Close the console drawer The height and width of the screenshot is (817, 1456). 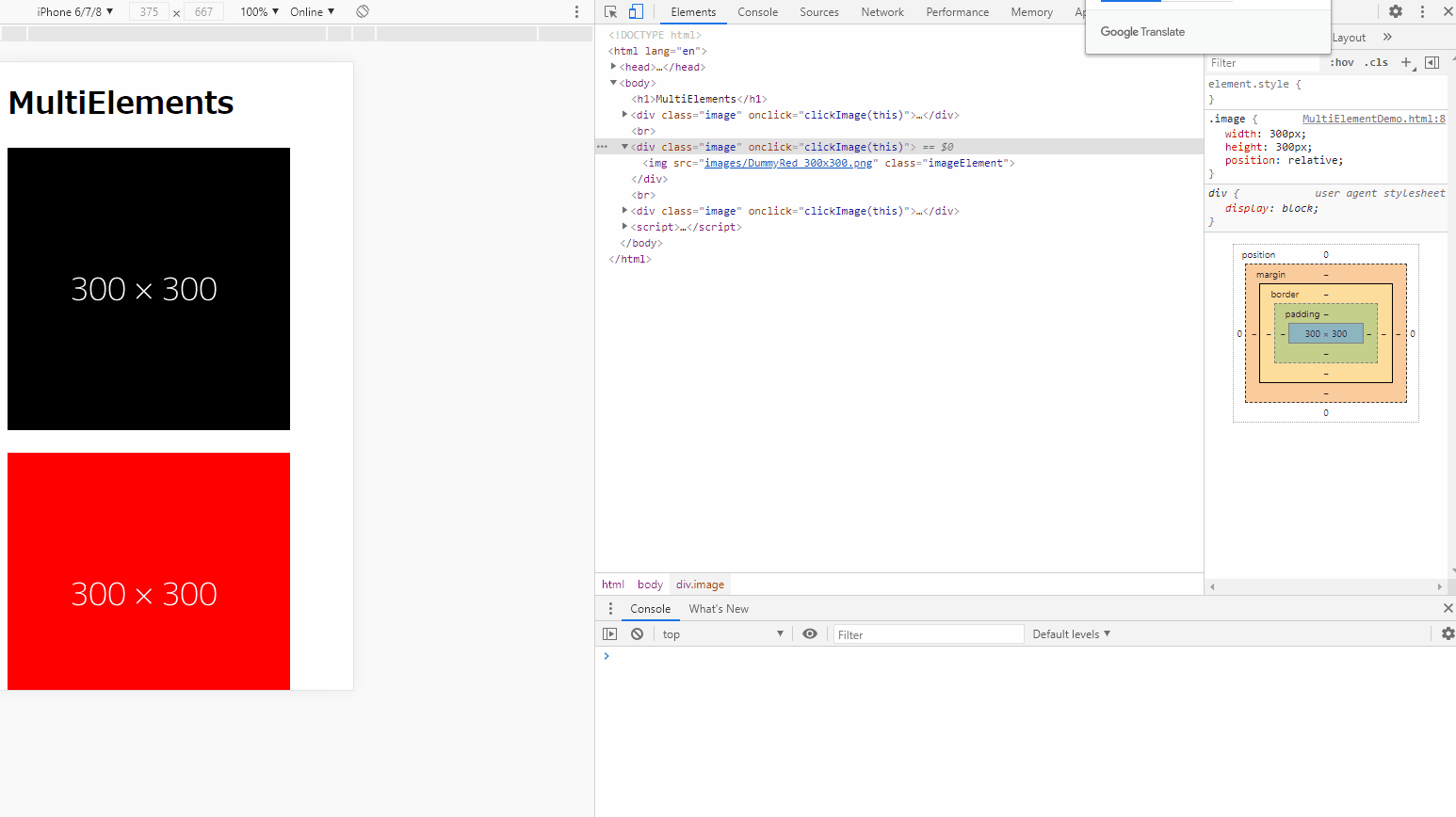point(1448,608)
